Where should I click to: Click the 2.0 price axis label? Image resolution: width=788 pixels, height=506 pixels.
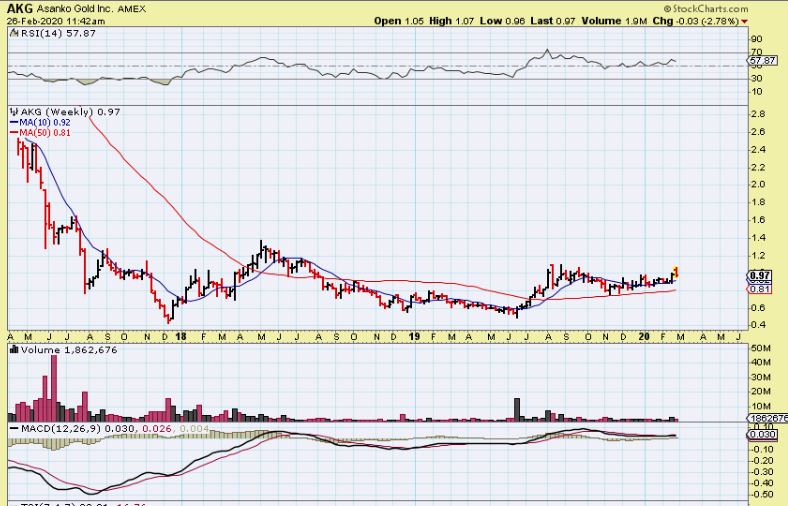pos(758,184)
